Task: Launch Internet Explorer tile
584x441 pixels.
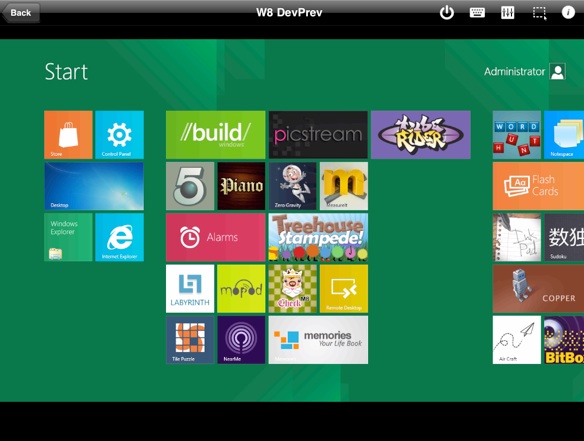Action: pos(120,237)
